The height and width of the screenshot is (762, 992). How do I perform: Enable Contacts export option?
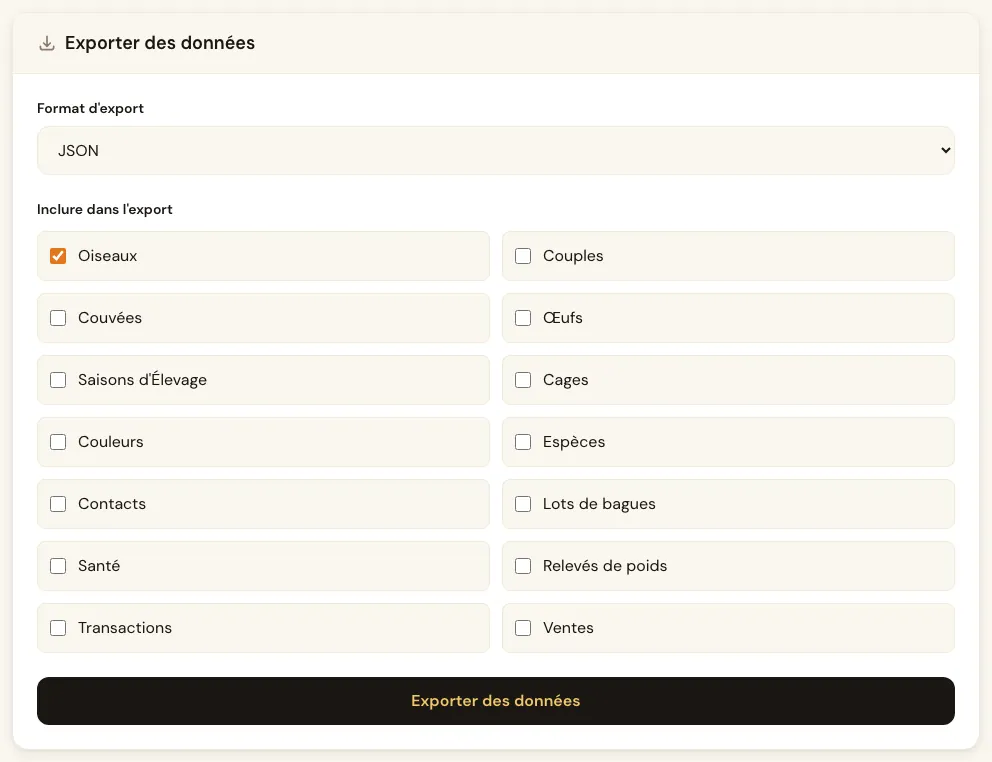tap(58, 504)
